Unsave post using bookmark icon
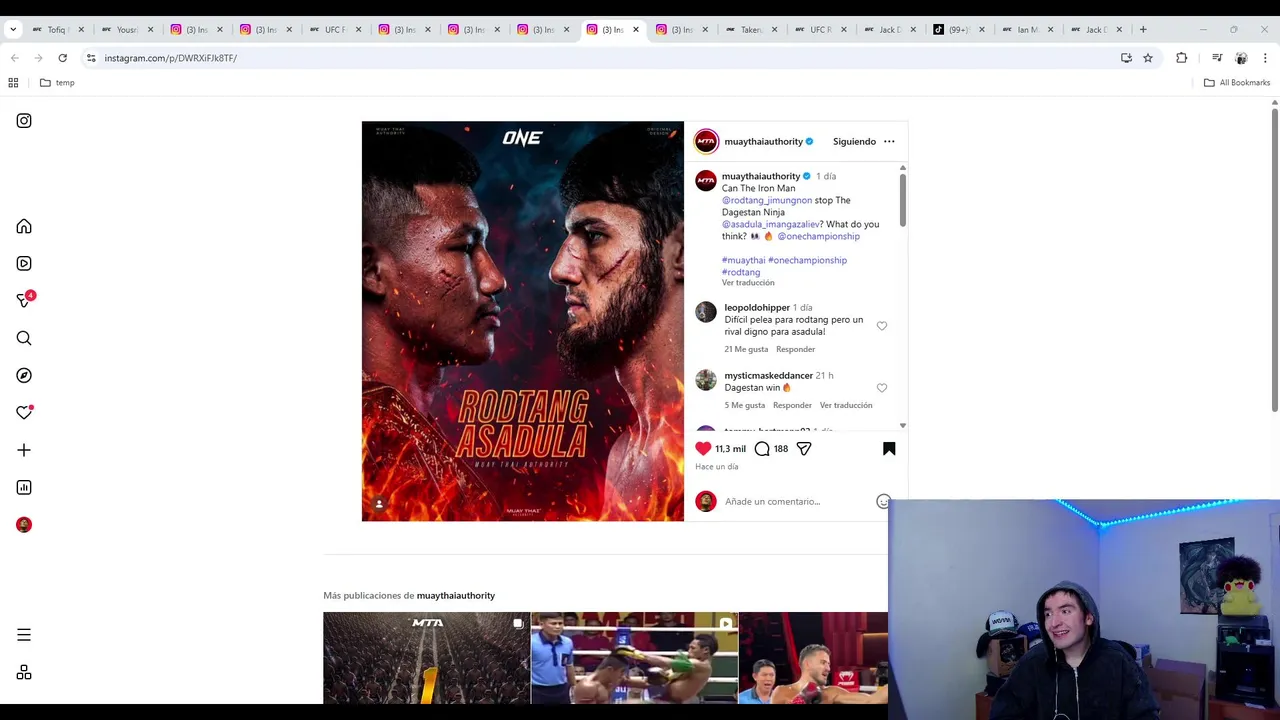 pos(889,449)
